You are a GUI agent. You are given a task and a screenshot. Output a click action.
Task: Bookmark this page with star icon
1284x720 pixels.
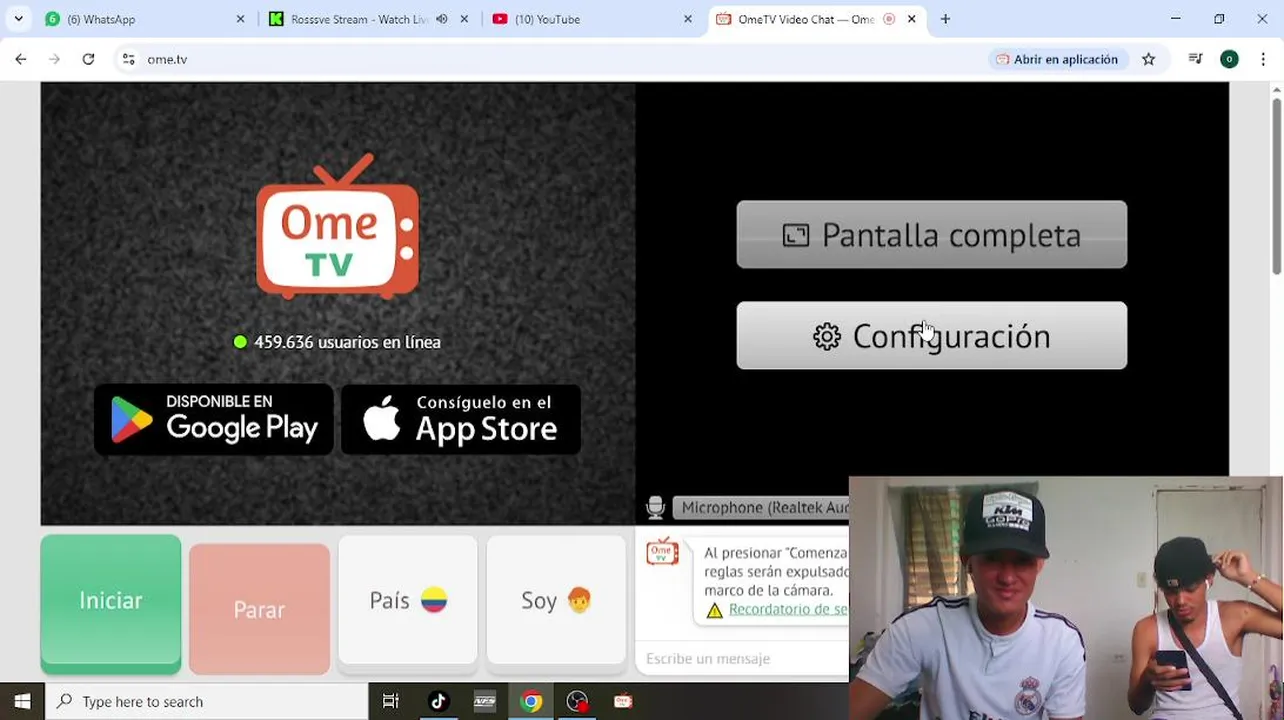(x=1148, y=59)
